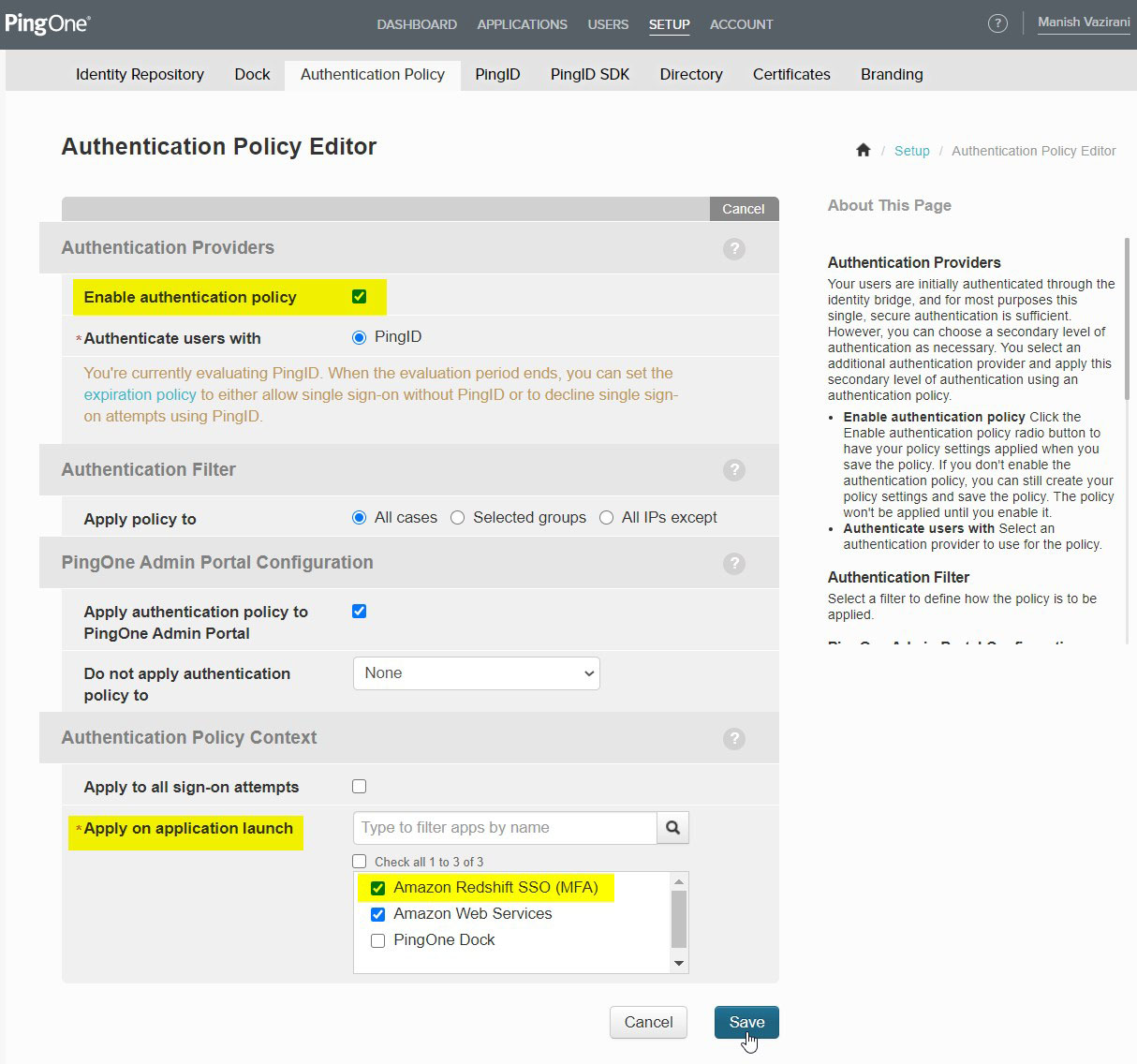Click the home icon in the breadcrumb

pyautogui.click(x=863, y=150)
